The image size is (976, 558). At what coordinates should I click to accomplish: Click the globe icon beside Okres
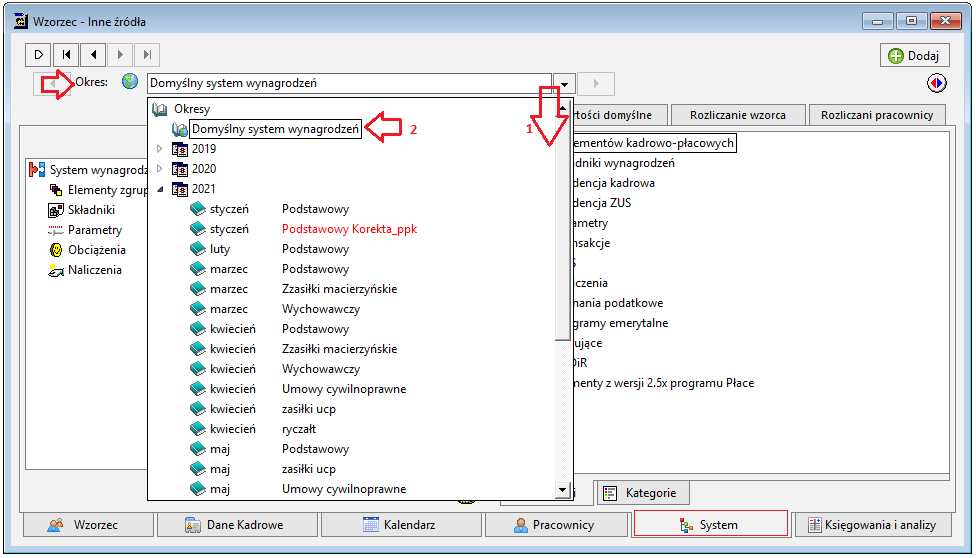(x=130, y=82)
